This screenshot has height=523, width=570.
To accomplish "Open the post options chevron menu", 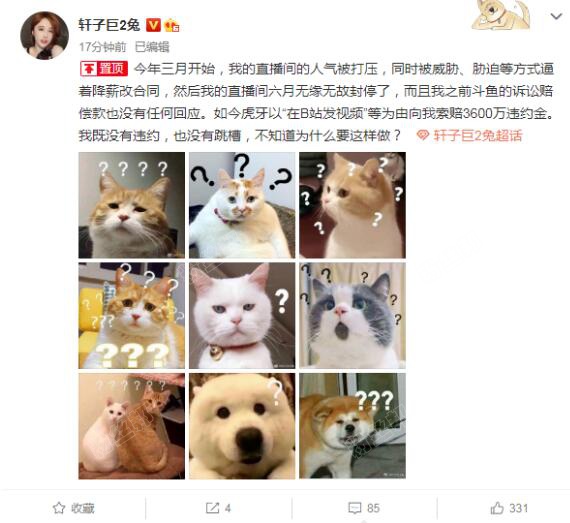I will coord(556,16).
